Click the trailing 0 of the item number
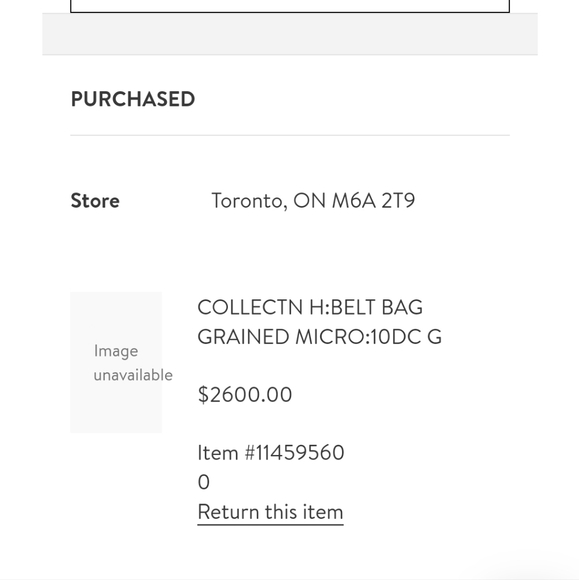This screenshot has height=580, width=579. coord(203,482)
